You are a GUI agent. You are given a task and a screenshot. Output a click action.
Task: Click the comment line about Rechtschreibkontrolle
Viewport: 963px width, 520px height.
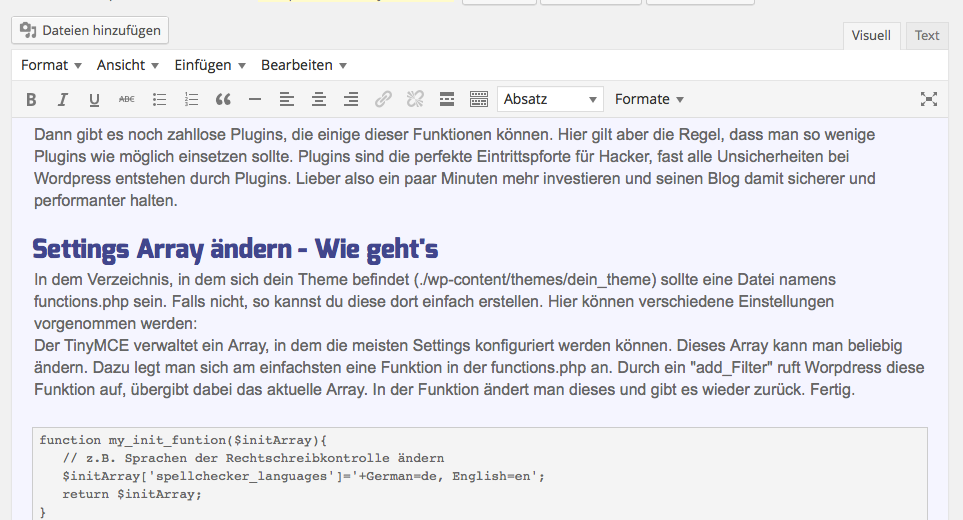point(253,458)
